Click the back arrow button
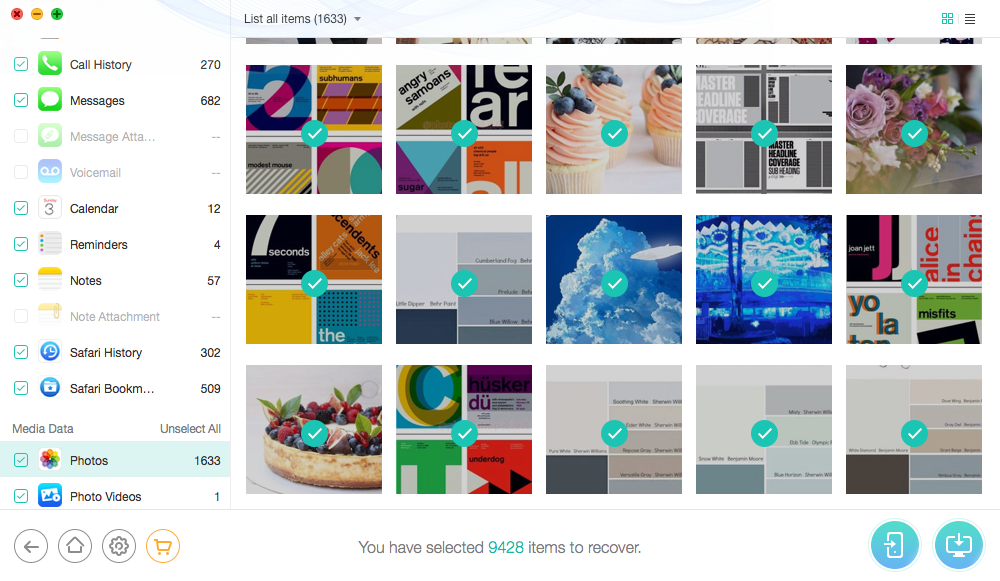 31,547
